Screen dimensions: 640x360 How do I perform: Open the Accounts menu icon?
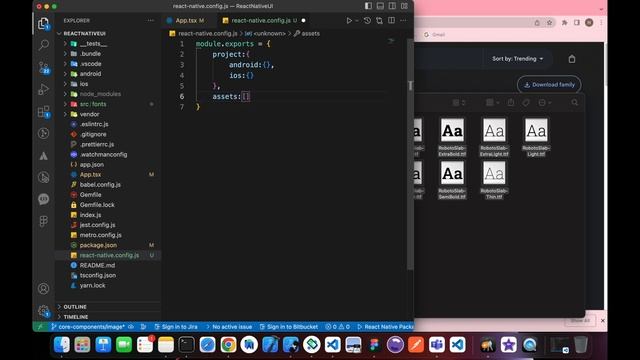43,289
